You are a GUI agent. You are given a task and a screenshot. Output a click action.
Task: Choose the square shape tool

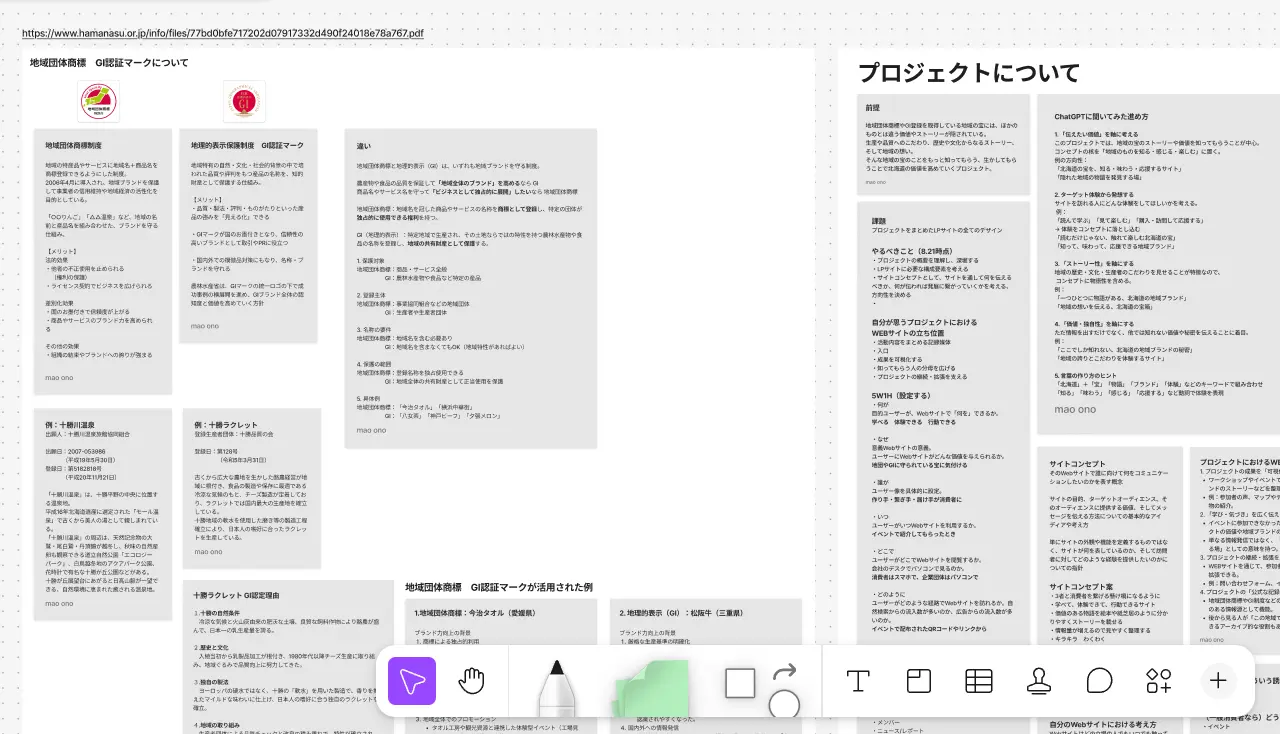(740, 683)
